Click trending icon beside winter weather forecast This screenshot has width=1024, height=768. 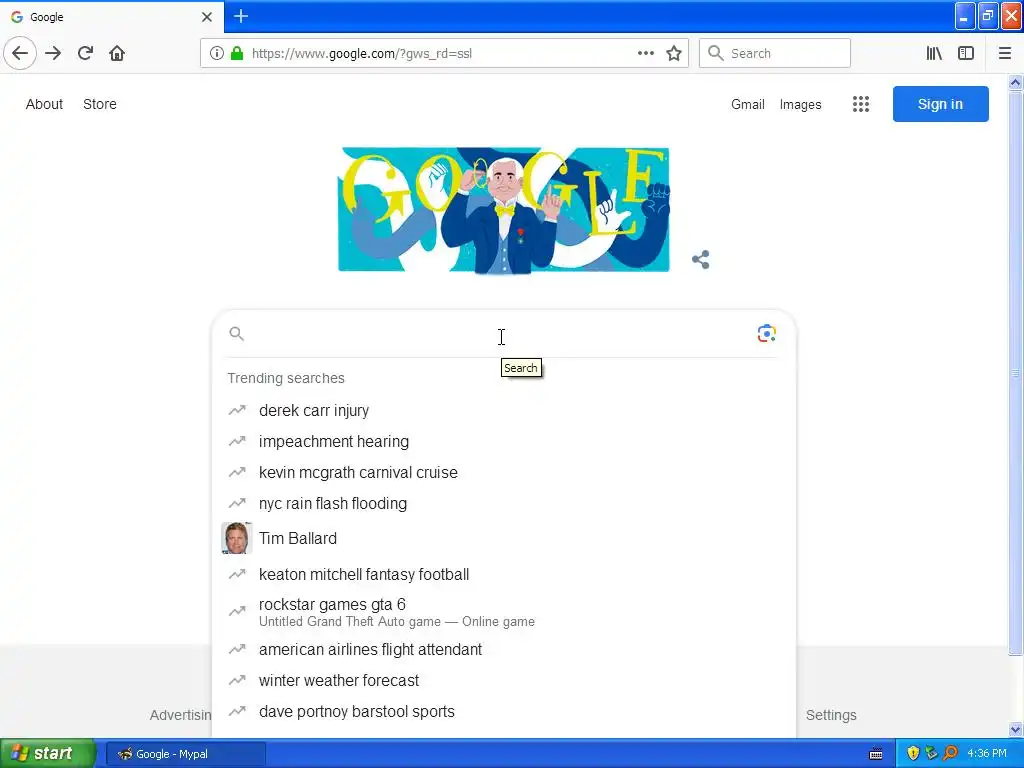coord(237,680)
